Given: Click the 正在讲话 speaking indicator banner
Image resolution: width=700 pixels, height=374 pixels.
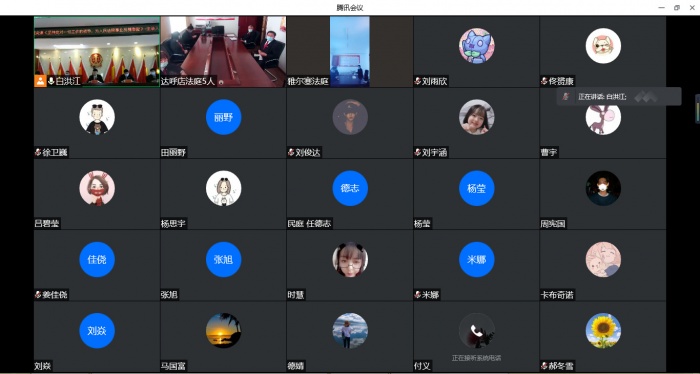Looking at the screenshot, I should coord(619,96).
